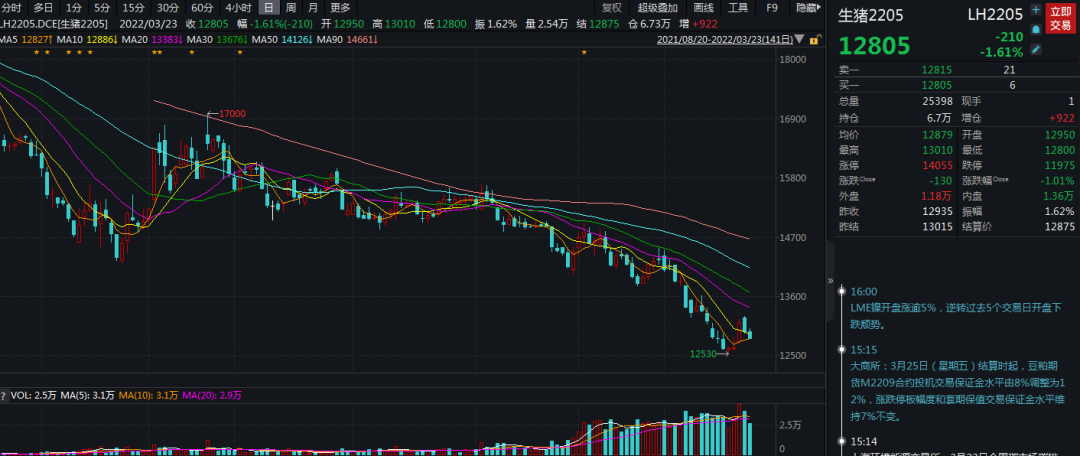Image resolution: width=1080 pixels, height=456 pixels.
Task: Click the 结算价 value 12875
Action: (1059, 227)
